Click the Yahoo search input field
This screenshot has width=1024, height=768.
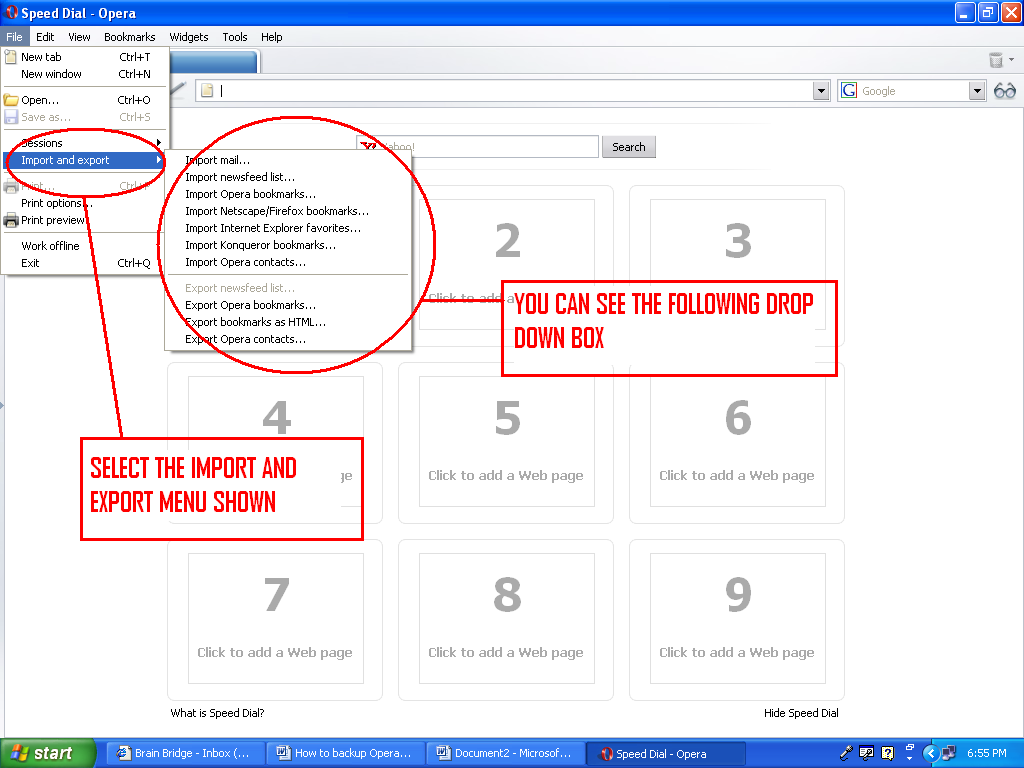tap(477, 147)
